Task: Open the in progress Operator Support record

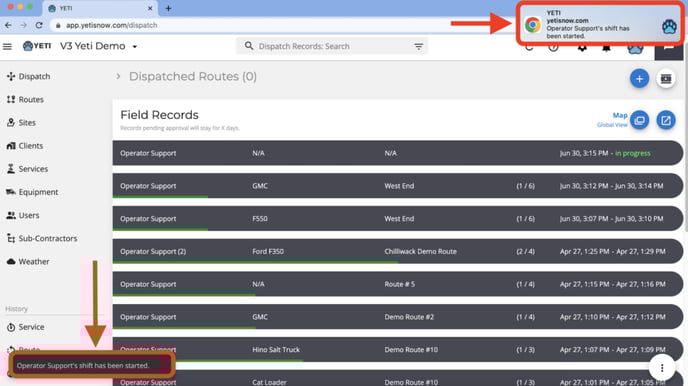Action: (x=398, y=153)
